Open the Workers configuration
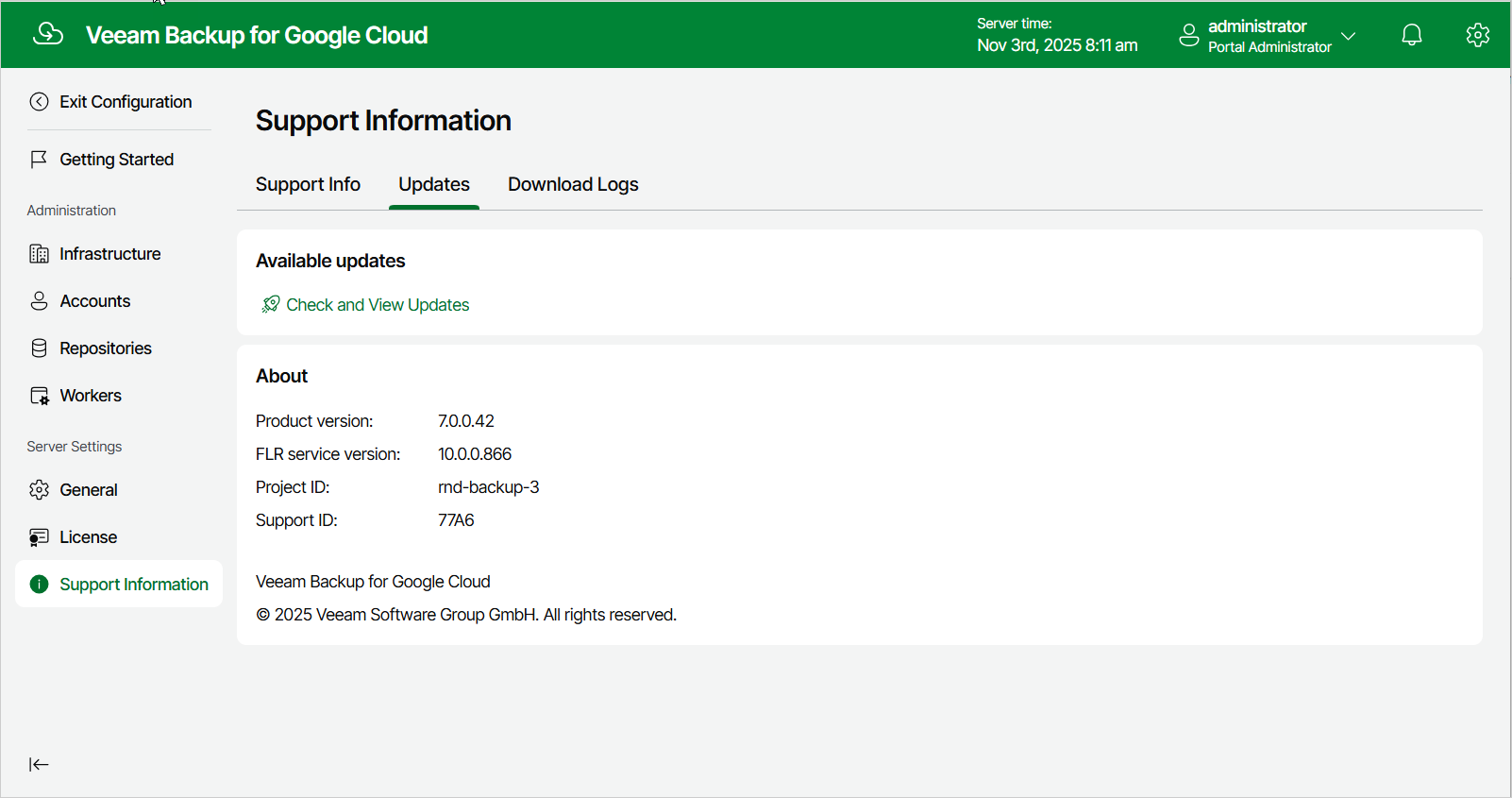This screenshot has width=1512, height=798. [x=91, y=396]
